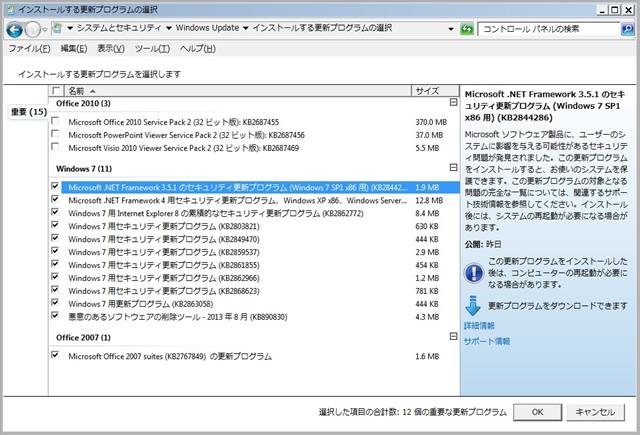This screenshot has width=640, height=435.
Task: Toggle the select-all checkbox in header
Action: 56,91
